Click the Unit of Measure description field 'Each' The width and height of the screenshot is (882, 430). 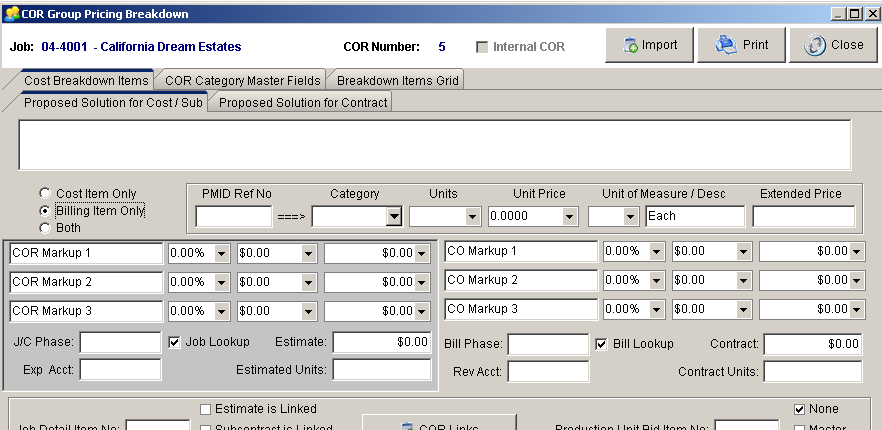695,216
